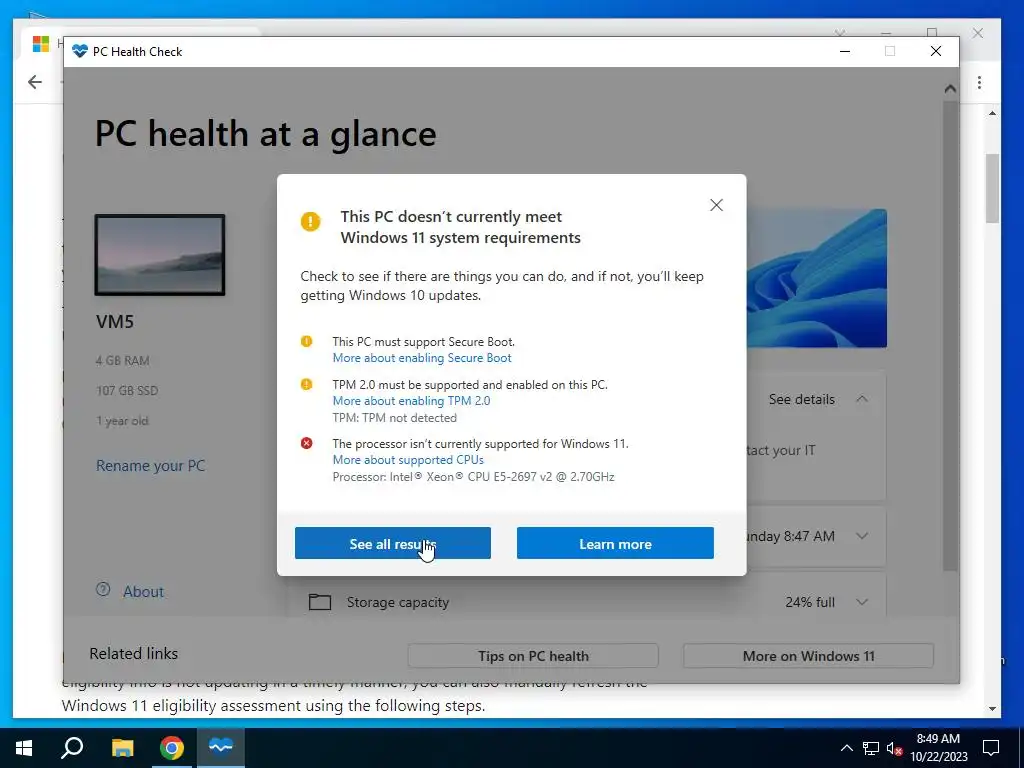The height and width of the screenshot is (768, 1024).
Task: Click the Learn more button
Action: (615, 543)
